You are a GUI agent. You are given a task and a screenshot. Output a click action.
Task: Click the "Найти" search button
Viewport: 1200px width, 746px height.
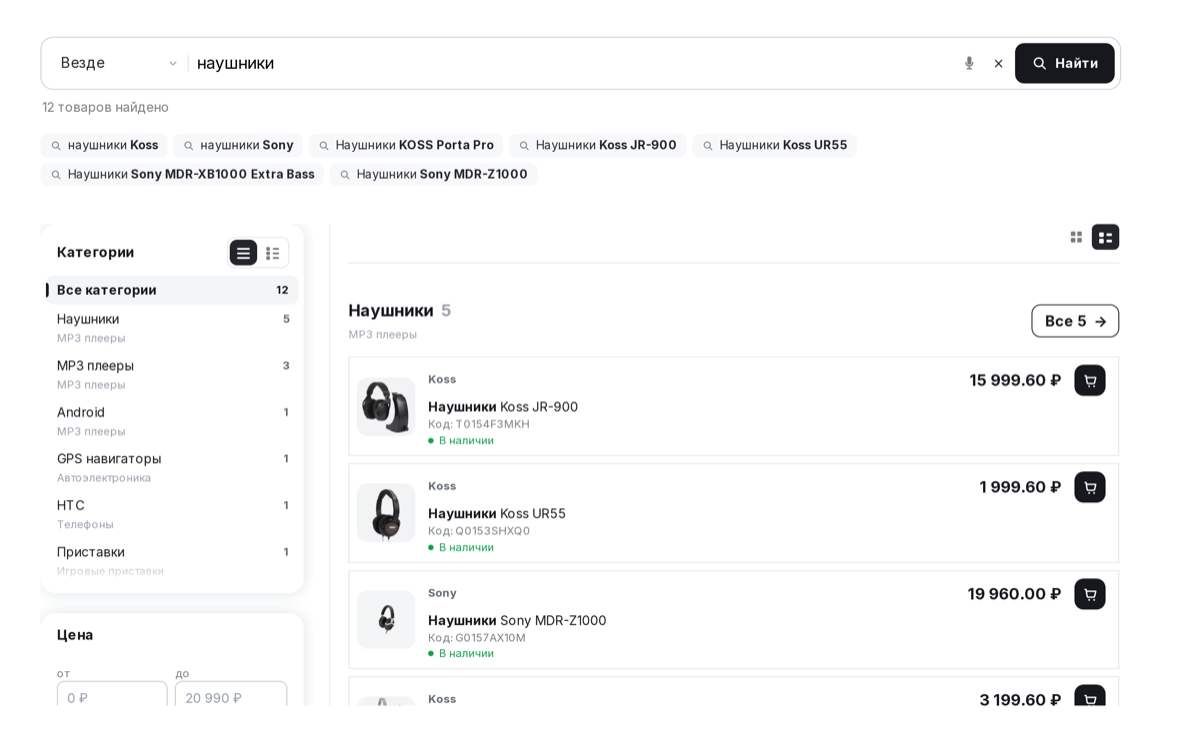(x=1065, y=63)
